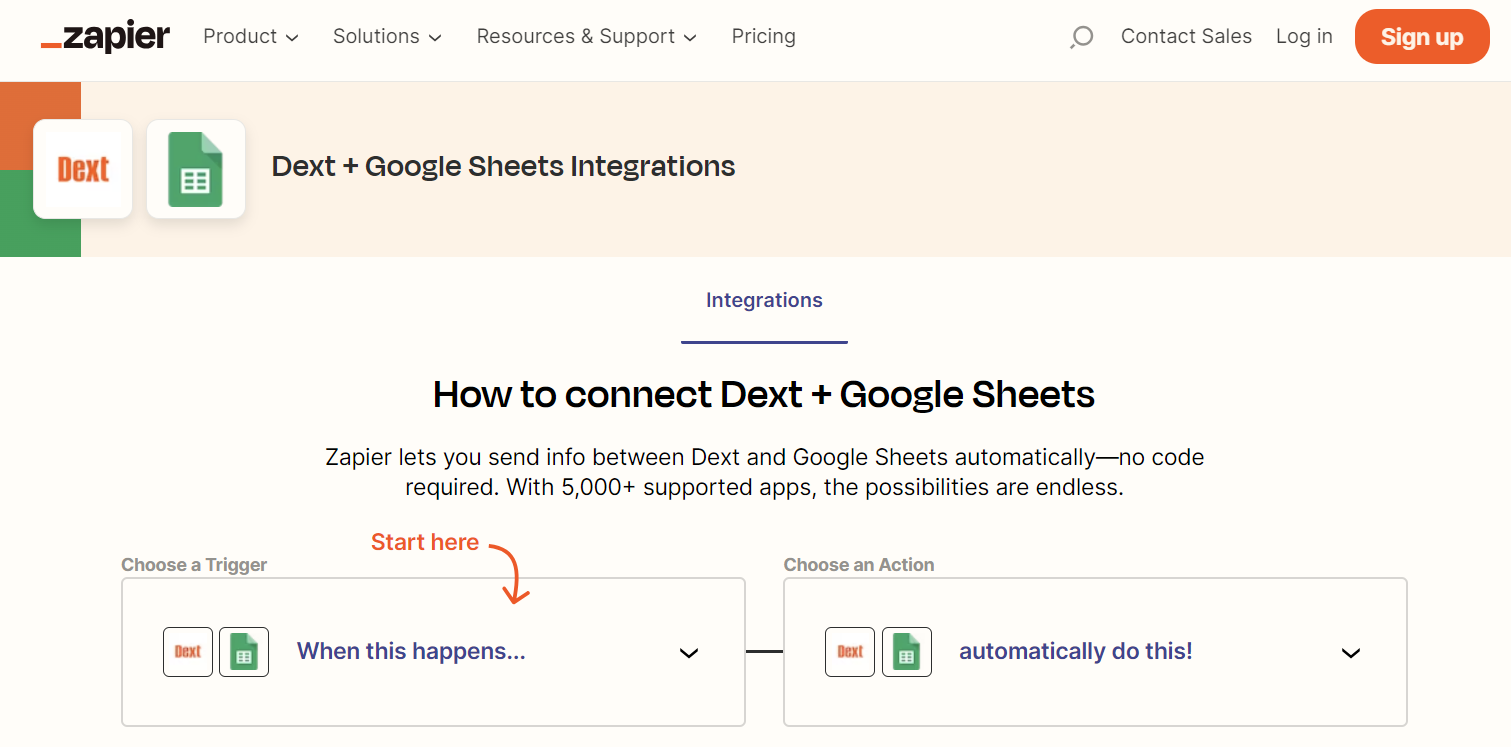Expand the 'When this happens...' trigger chevron

click(689, 653)
